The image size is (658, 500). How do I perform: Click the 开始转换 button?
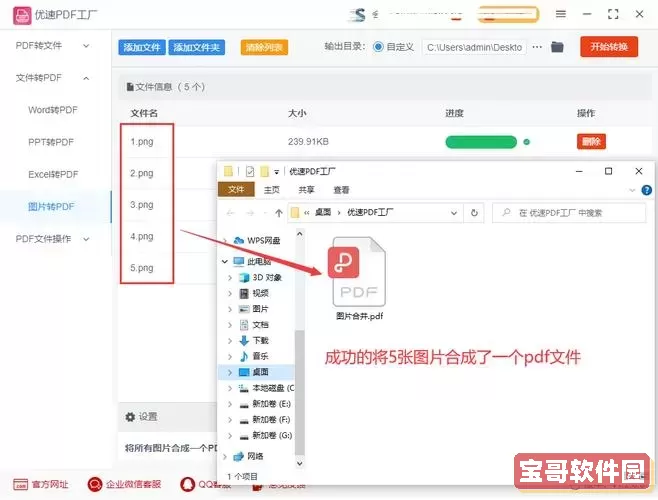coord(609,47)
